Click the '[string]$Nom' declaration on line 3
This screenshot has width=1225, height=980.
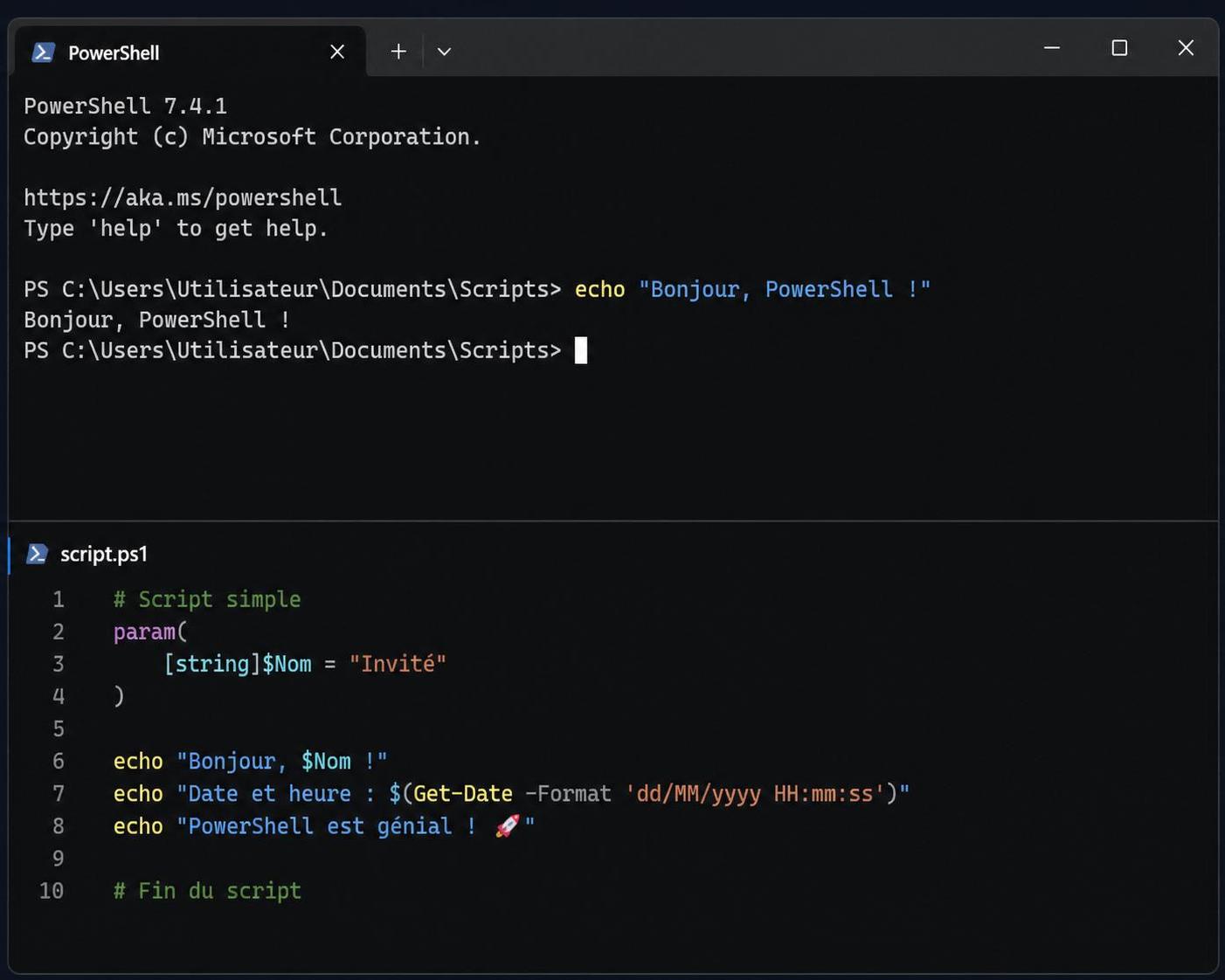click(238, 664)
